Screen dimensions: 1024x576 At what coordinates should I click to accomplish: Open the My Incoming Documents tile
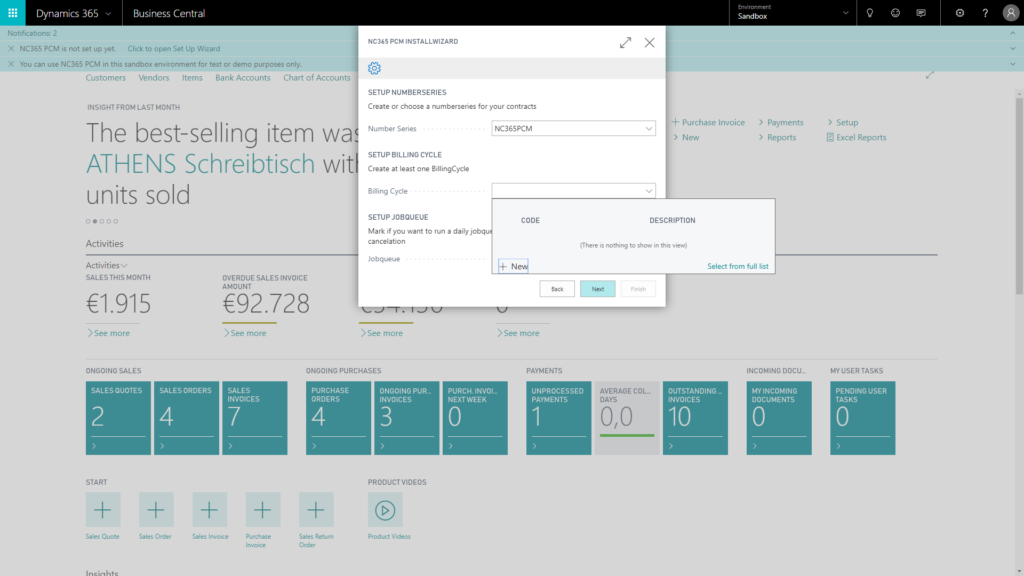click(x=779, y=418)
